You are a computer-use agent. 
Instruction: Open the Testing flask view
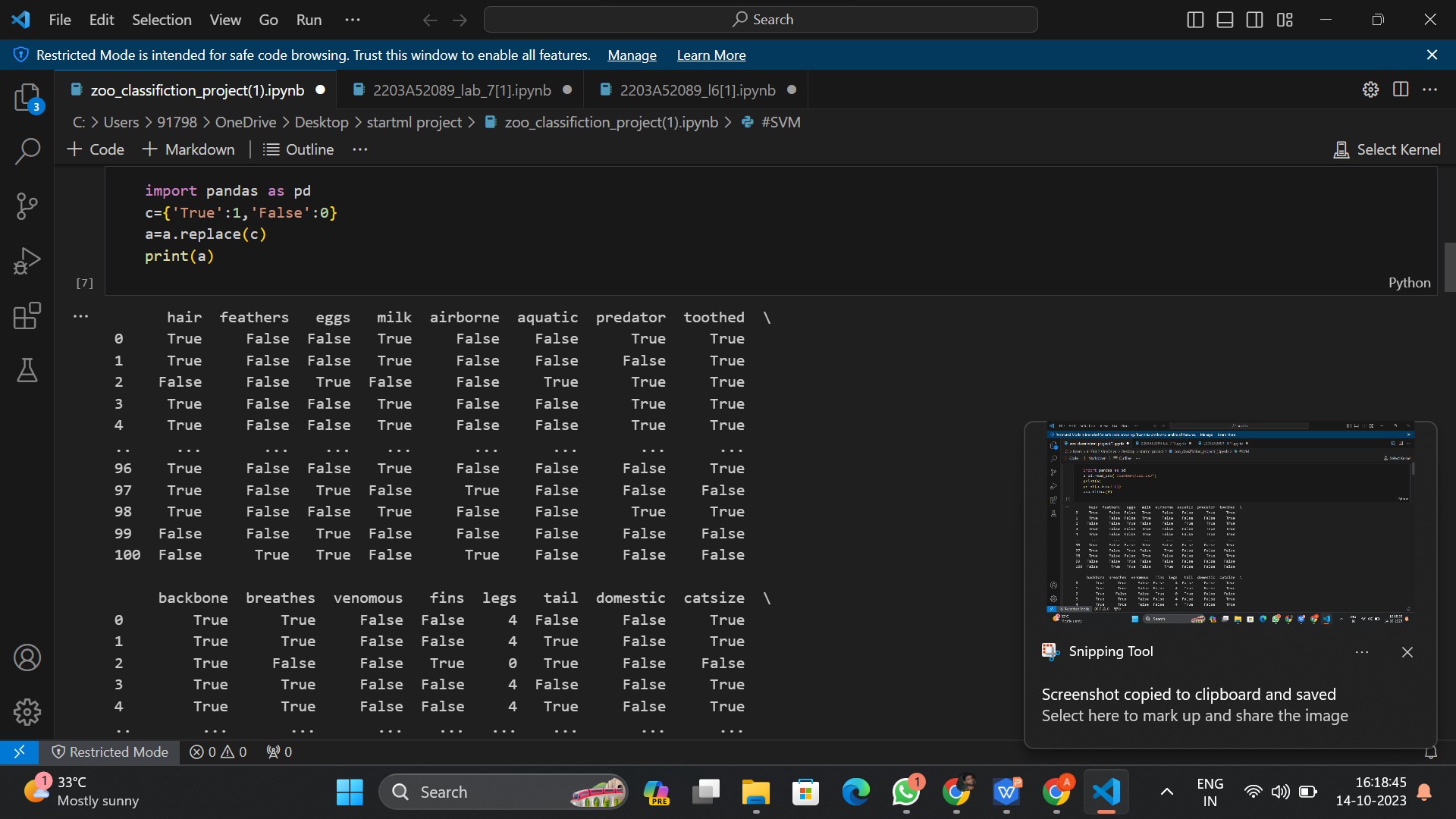click(x=27, y=370)
